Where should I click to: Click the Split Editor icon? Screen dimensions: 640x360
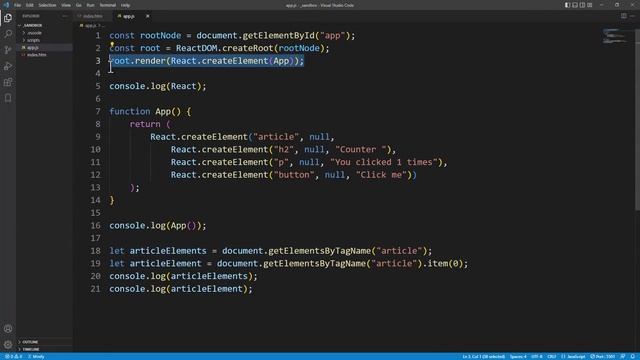624,16
